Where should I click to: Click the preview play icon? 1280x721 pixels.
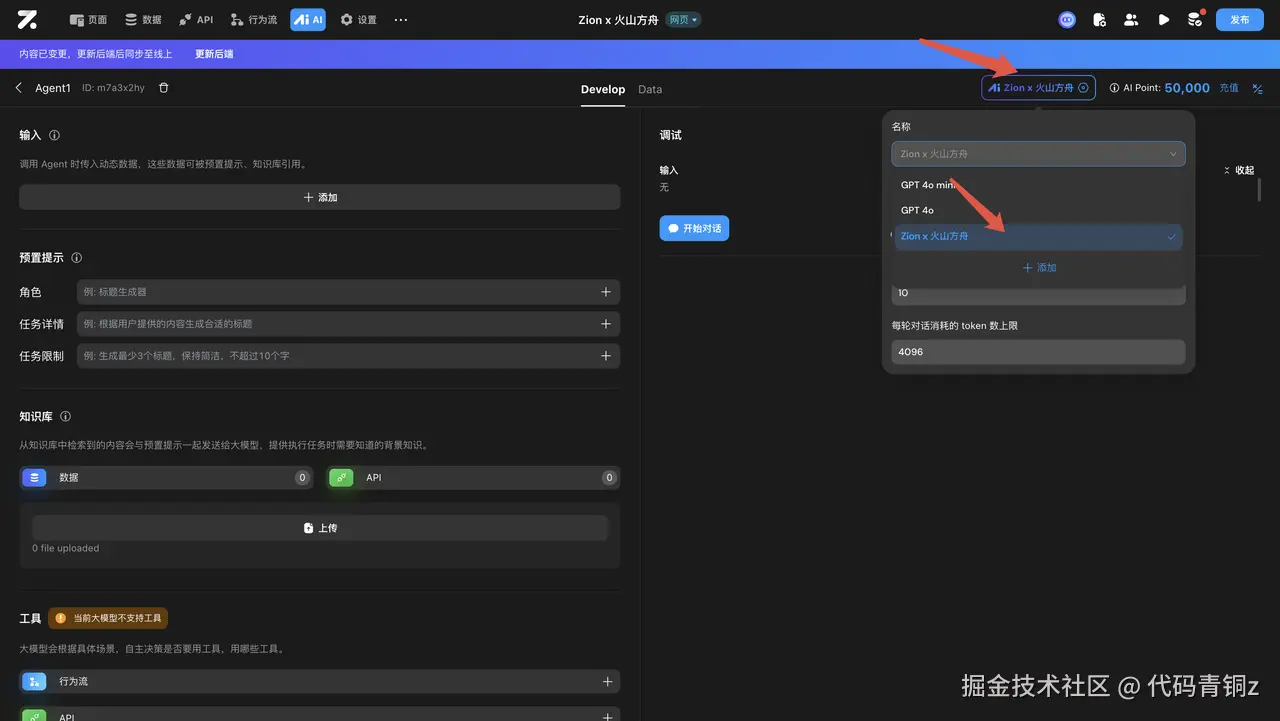coord(1163,19)
